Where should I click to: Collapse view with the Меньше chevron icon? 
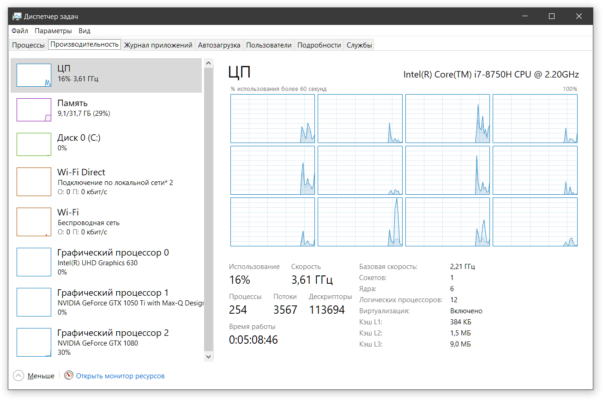click(18, 375)
